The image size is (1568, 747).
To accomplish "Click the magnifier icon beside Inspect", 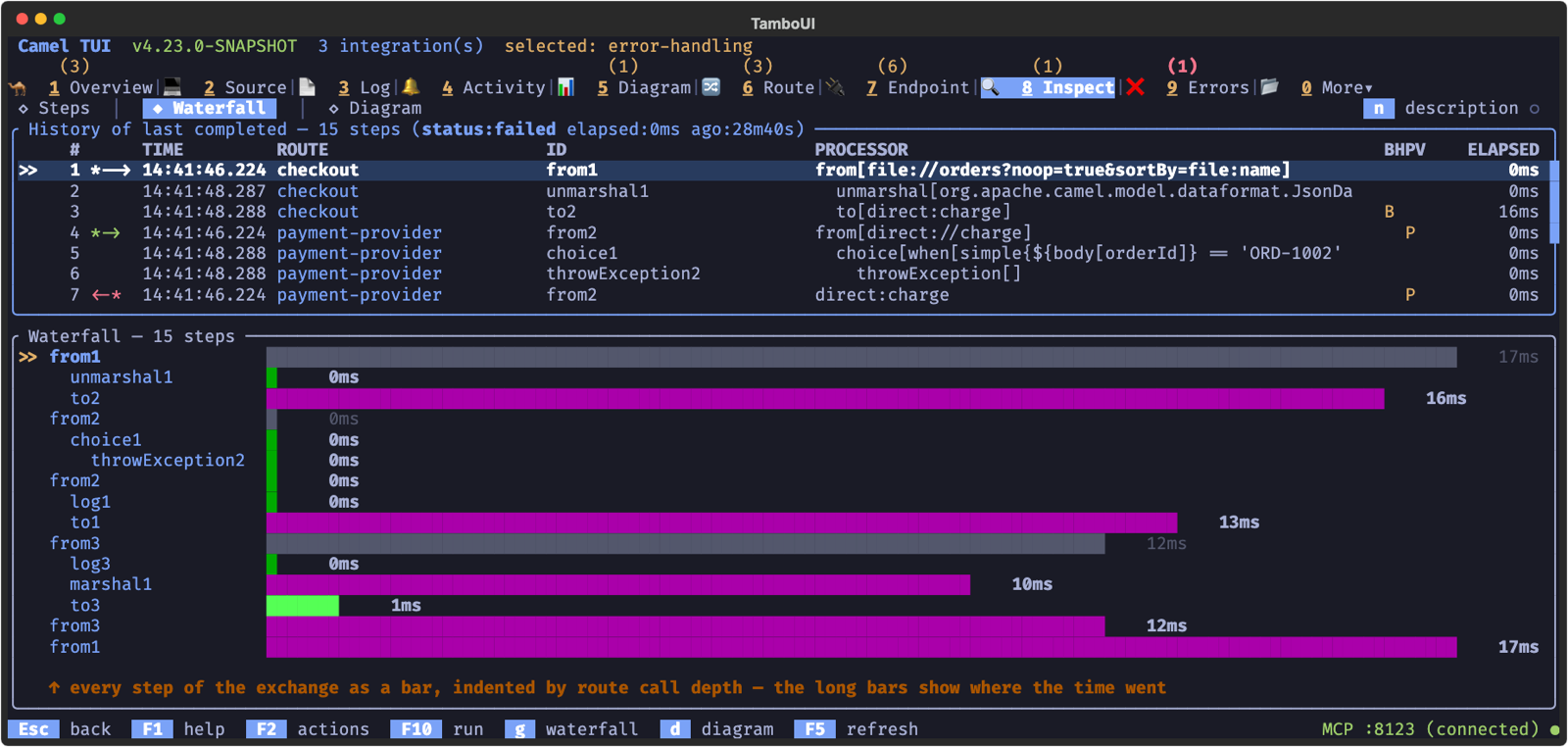I will (x=991, y=87).
